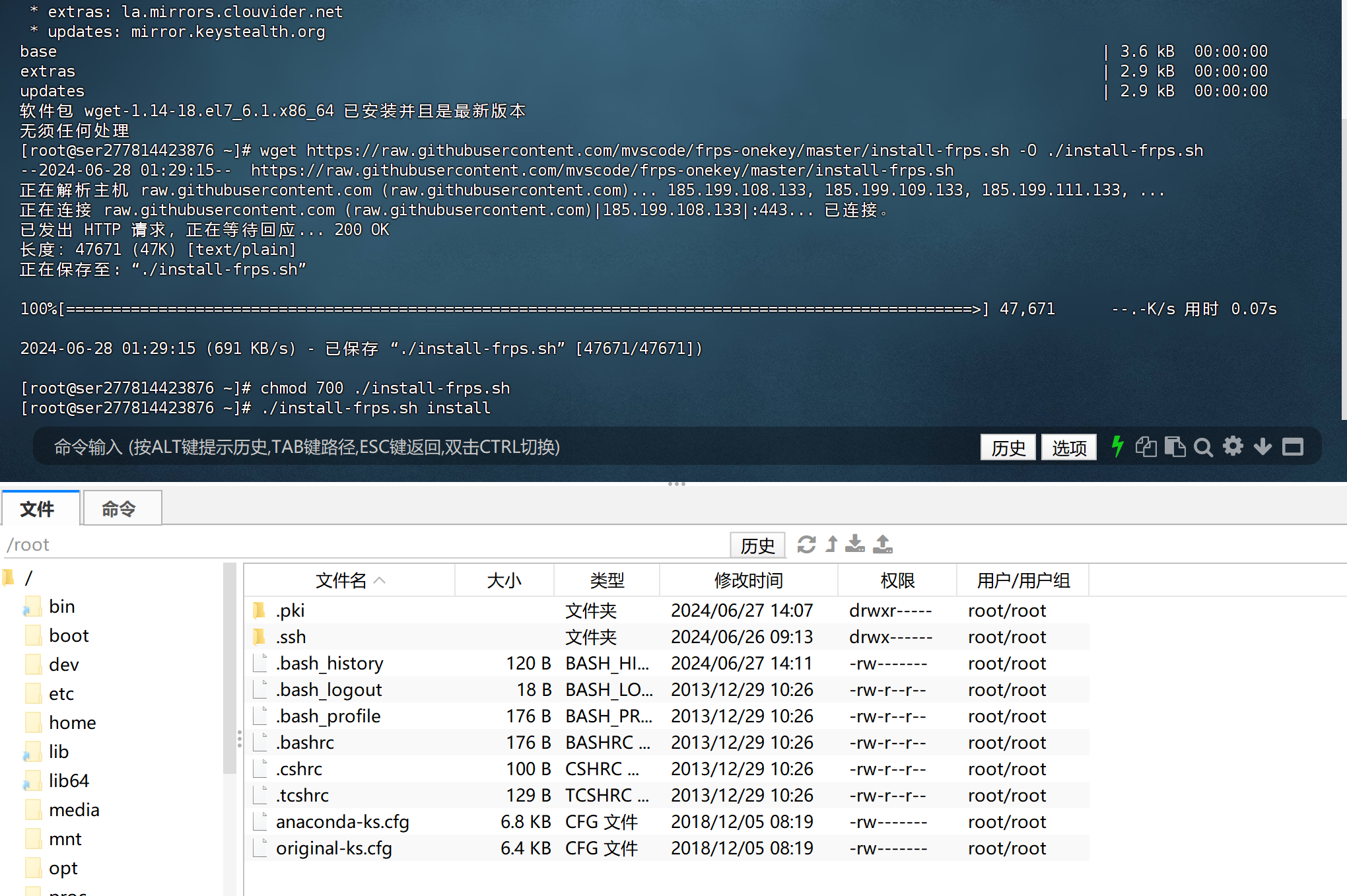Click the download arrow in terminal toolbar
Viewport: 1347px width, 896px height.
pos(1262,447)
